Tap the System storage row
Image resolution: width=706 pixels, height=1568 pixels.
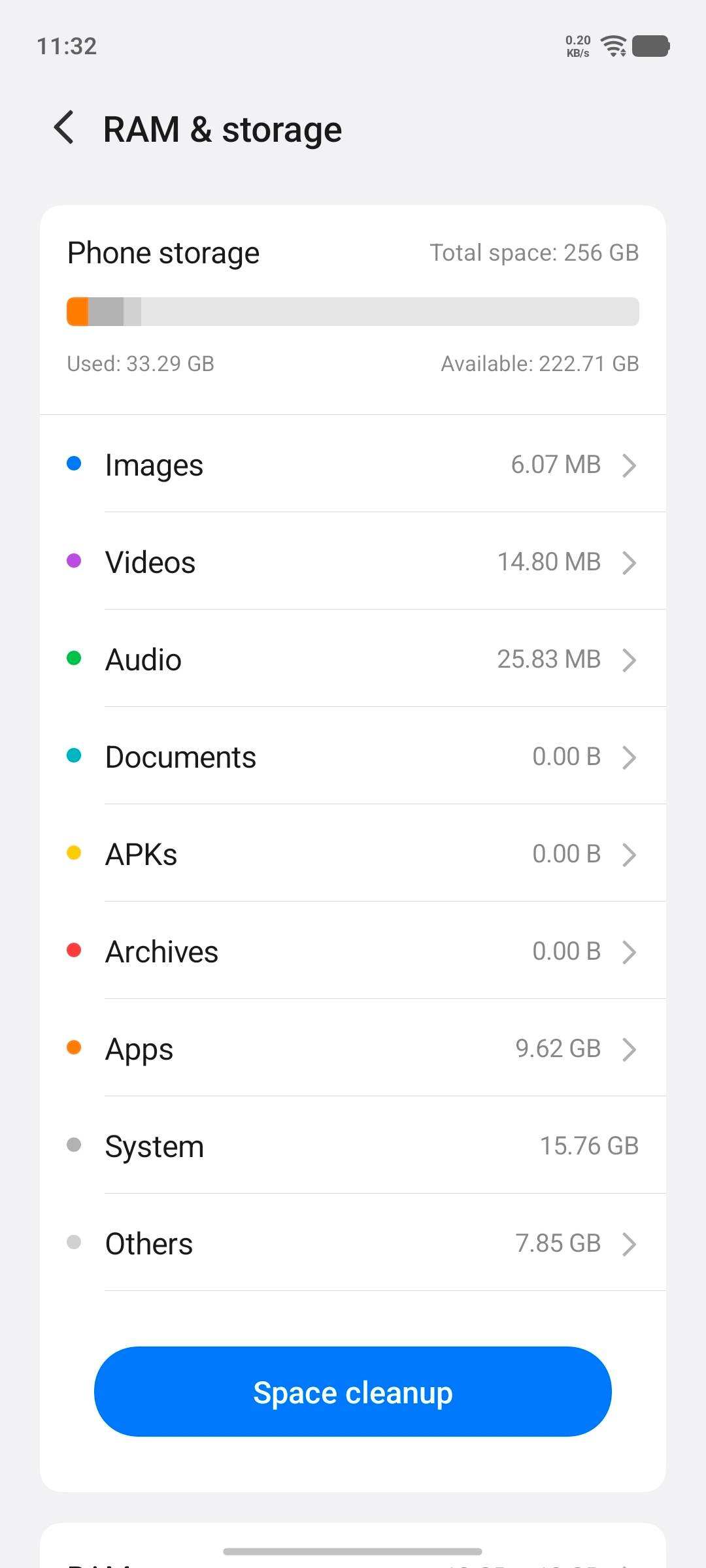coord(353,1146)
